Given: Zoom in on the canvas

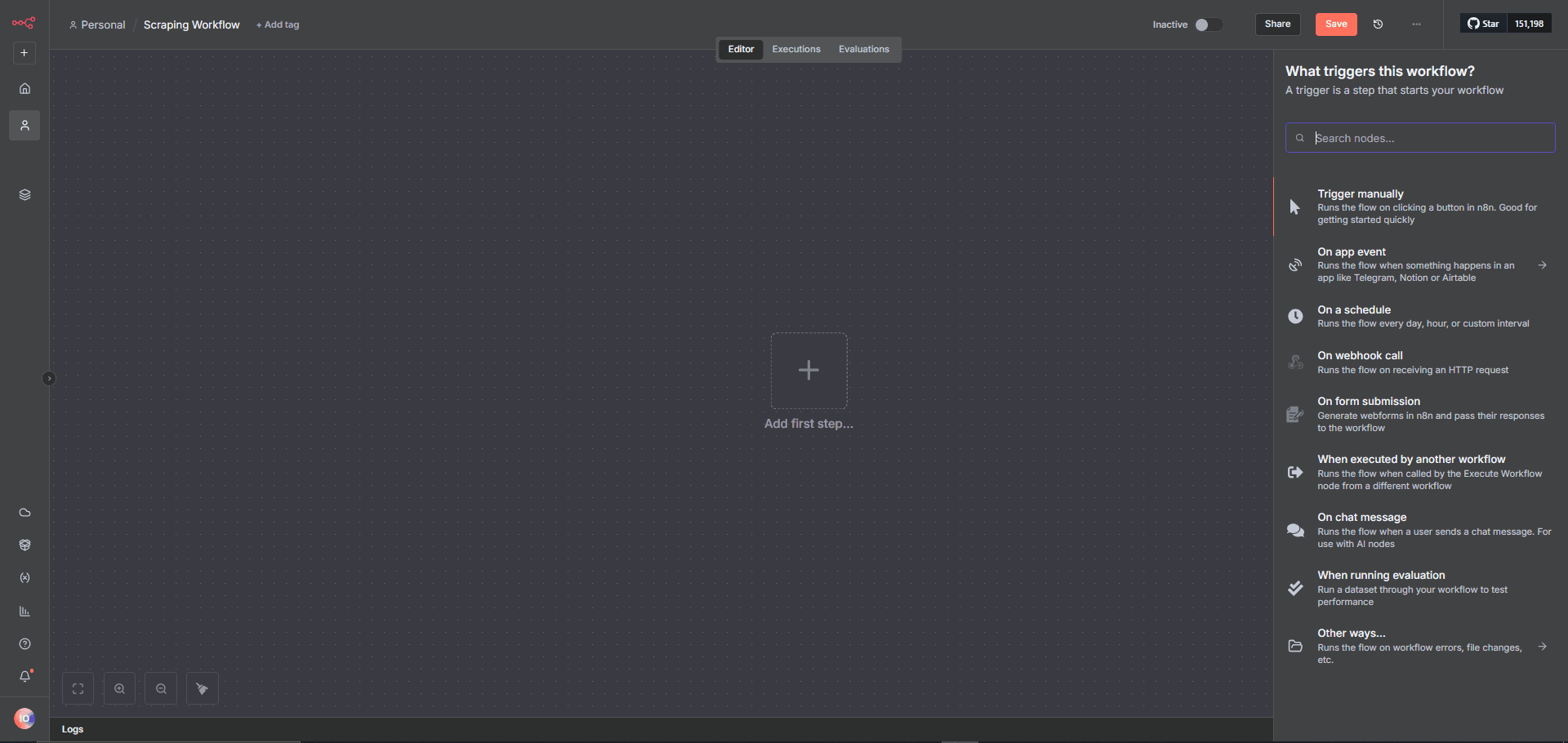Looking at the screenshot, I should click(x=120, y=689).
